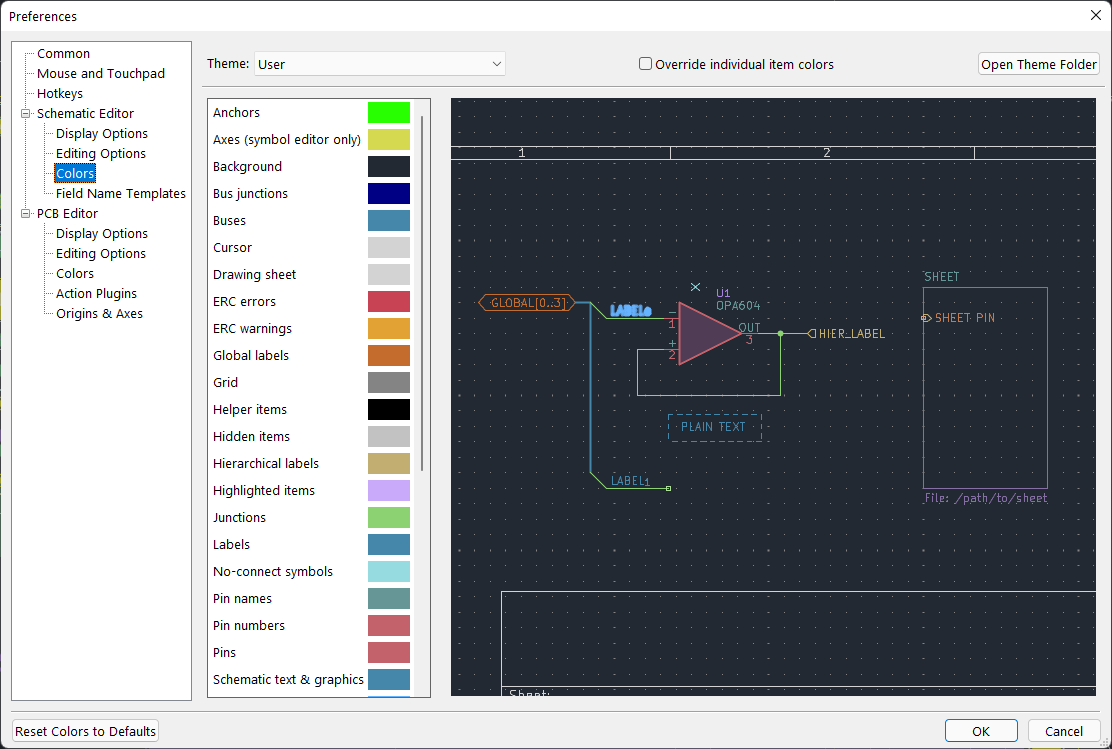Viewport: 1112px width, 749px height.
Task: Close the Preferences window
Action: (x=1095, y=16)
